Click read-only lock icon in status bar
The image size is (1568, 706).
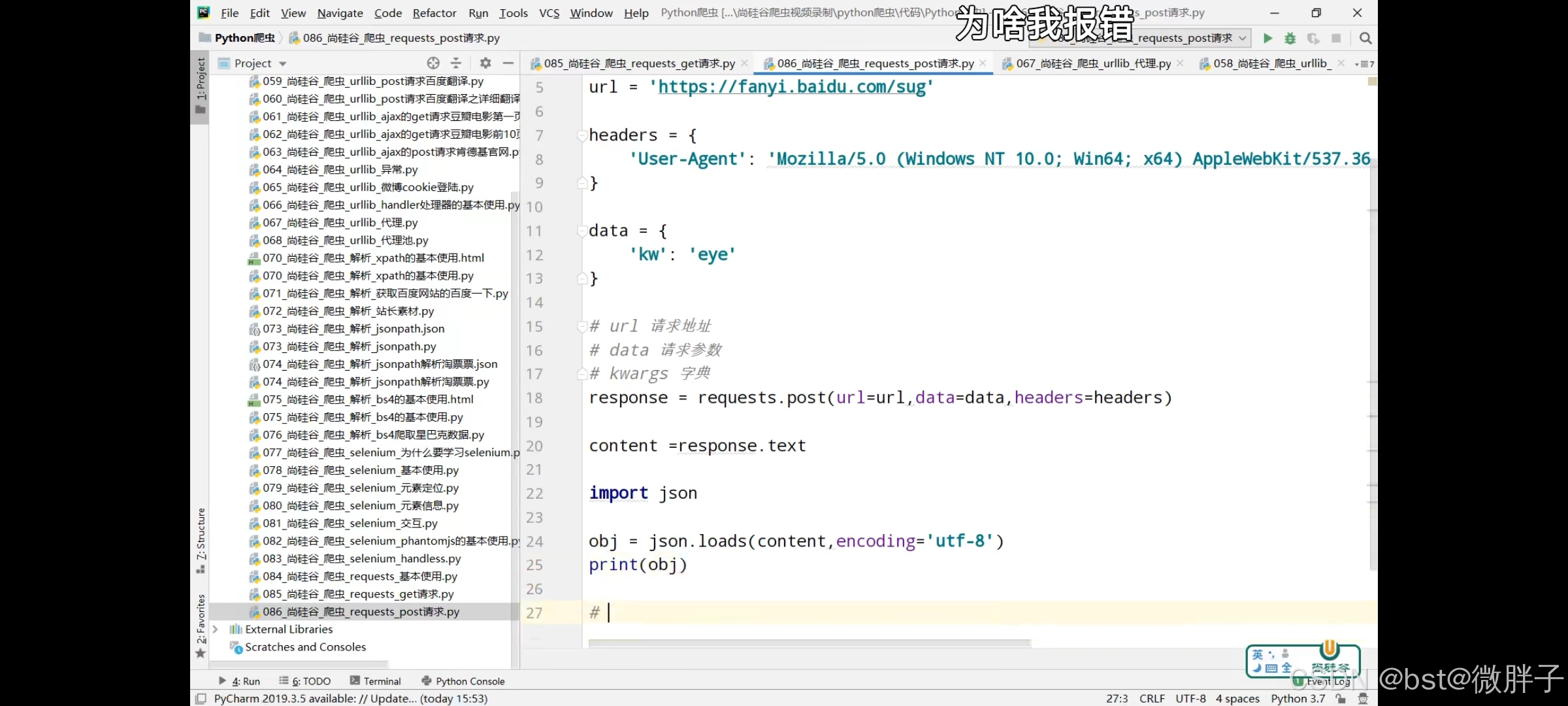click(x=1341, y=699)
